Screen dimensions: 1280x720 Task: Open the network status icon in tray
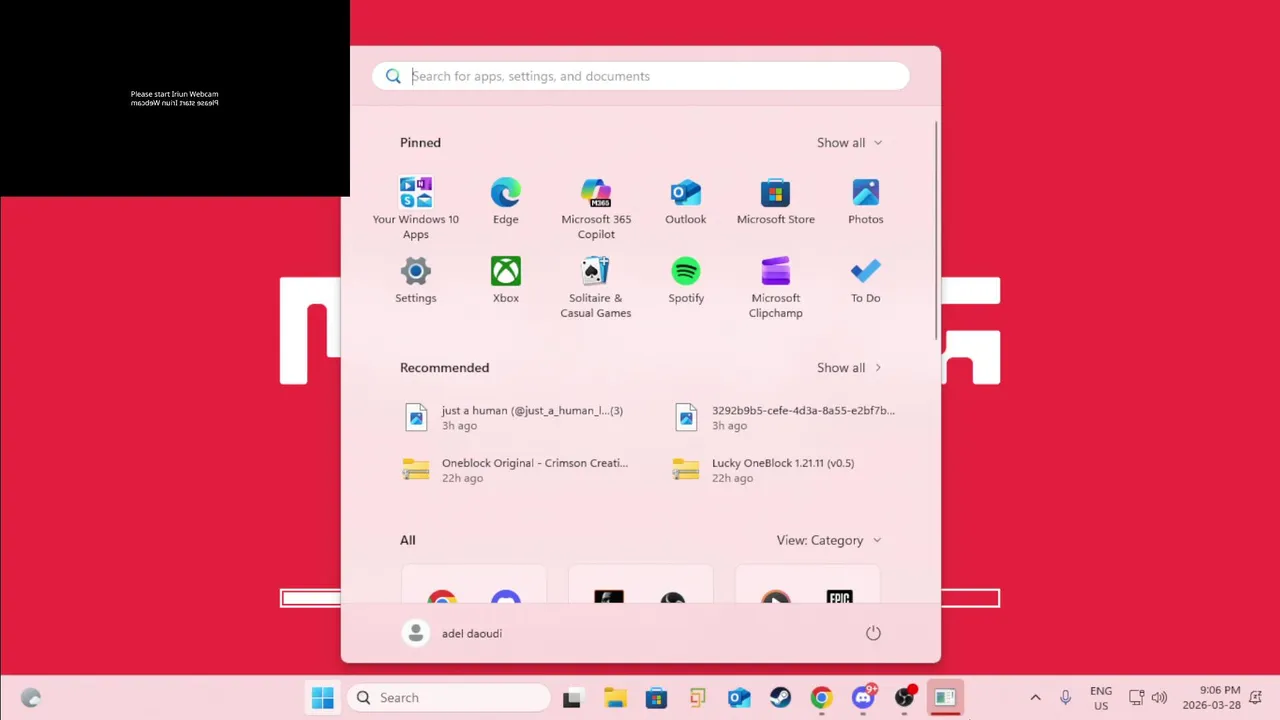pos(1137,698)
